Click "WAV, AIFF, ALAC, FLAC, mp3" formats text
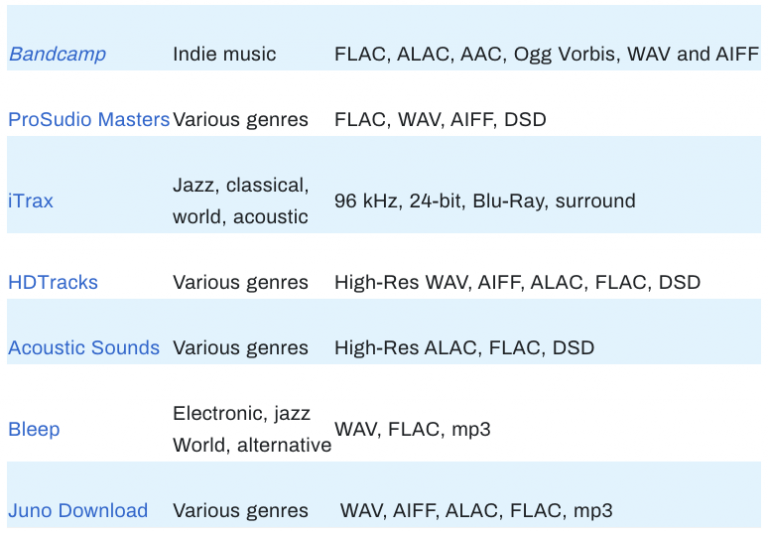This screenshot has width=768, height=533. (476, 510)
